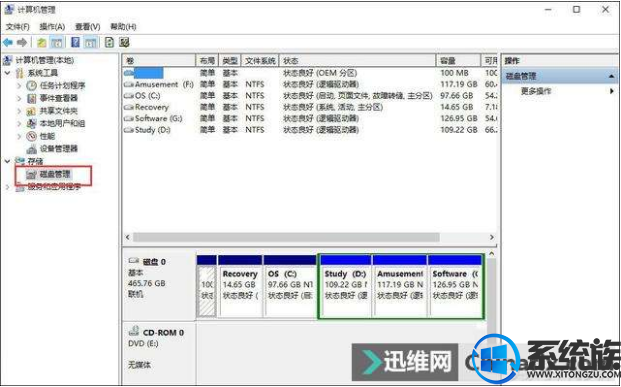Click the horizontal scrollbar thumb in volume list
Viewport: 621px width, 387px height.
[x=286, y=237]
